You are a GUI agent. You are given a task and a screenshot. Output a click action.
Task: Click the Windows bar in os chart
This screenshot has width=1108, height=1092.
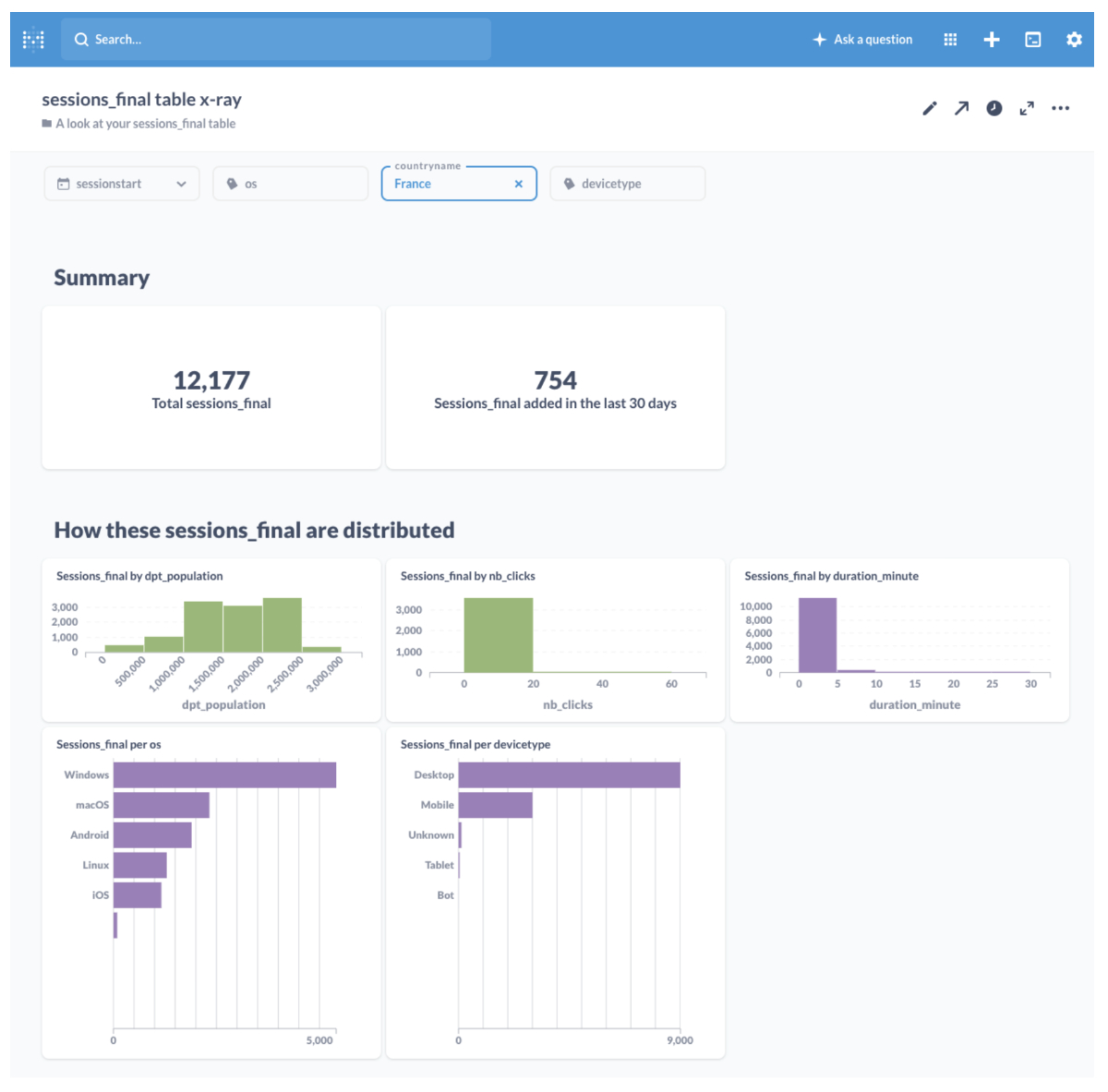click(224, 775)
